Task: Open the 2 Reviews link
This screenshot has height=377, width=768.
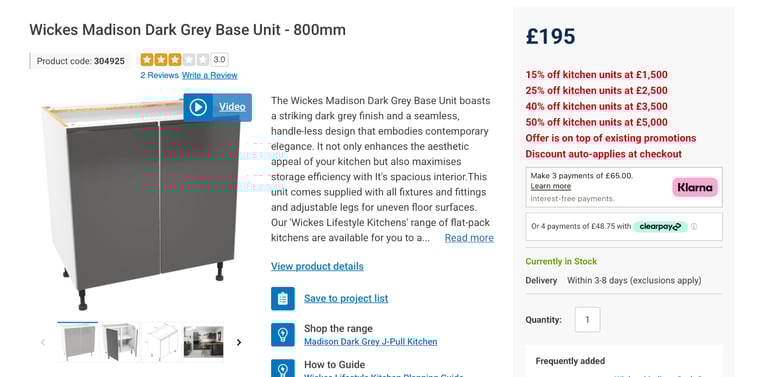Action: (x=160, y=75)
